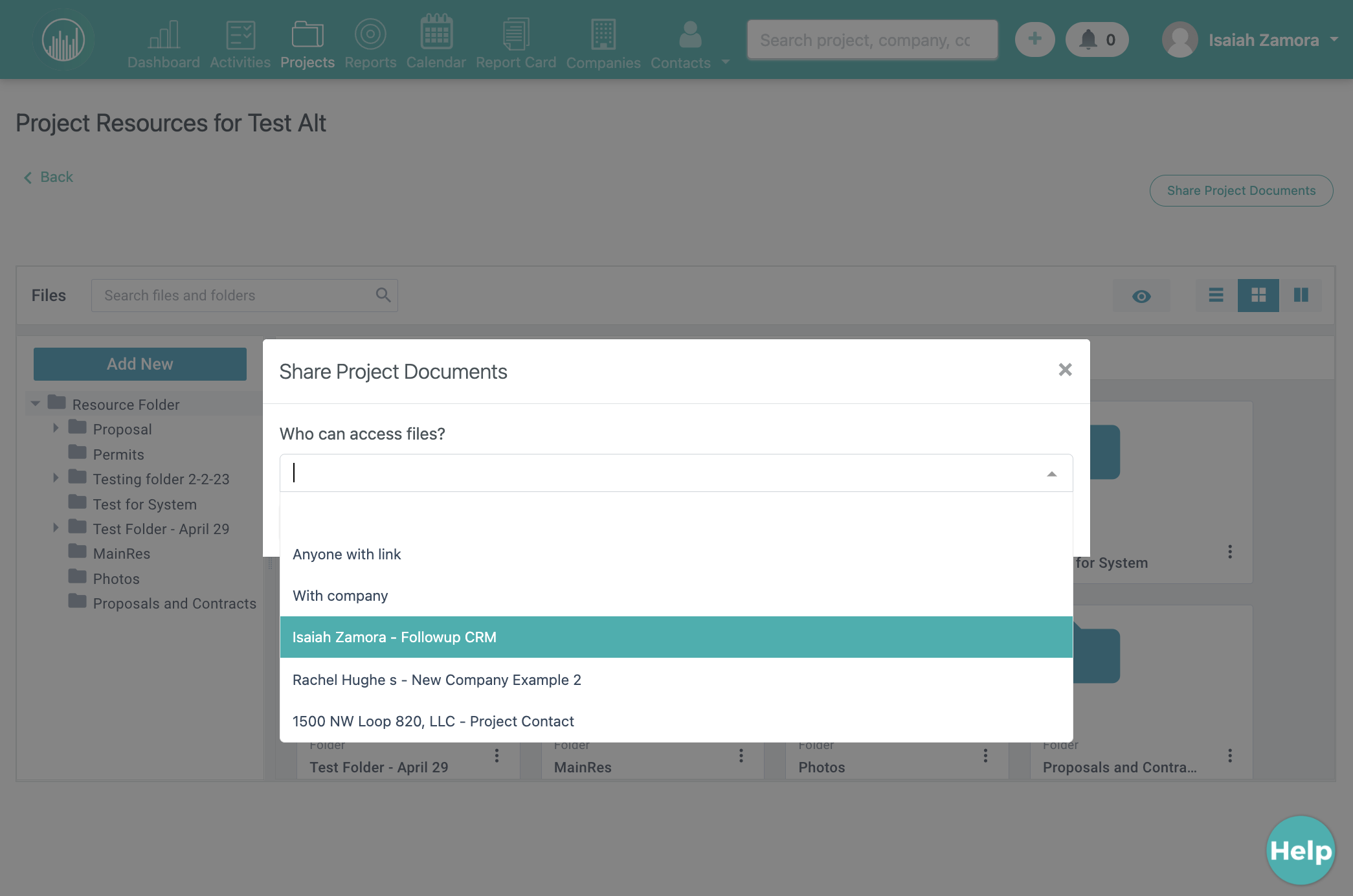The width and height of the screenshot is (1353, 896).
Task: Go Back to previous page
Action: pos(49,177)
